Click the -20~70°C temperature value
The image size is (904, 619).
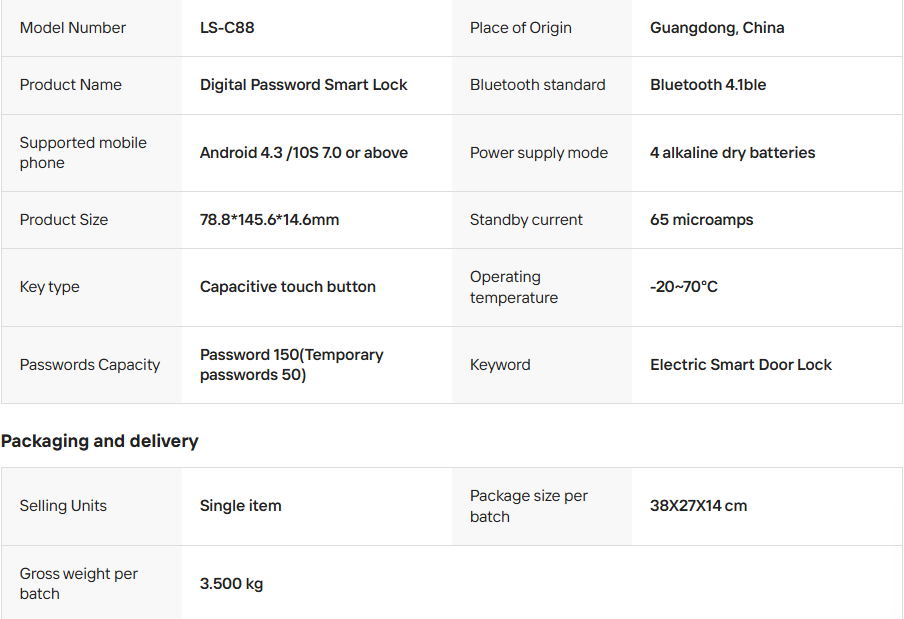pyautogui.click(x=684, y=287)
